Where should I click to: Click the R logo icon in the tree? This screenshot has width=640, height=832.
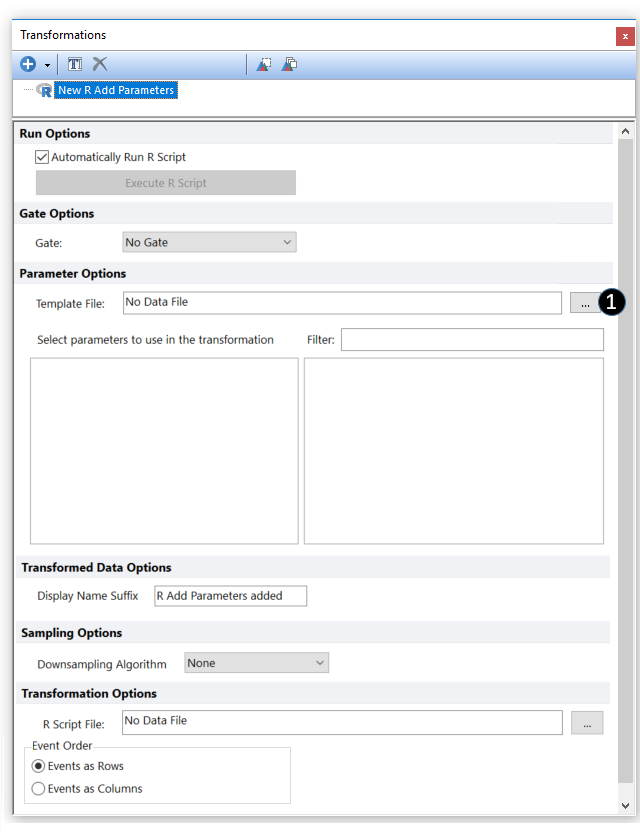pos(45,90)
